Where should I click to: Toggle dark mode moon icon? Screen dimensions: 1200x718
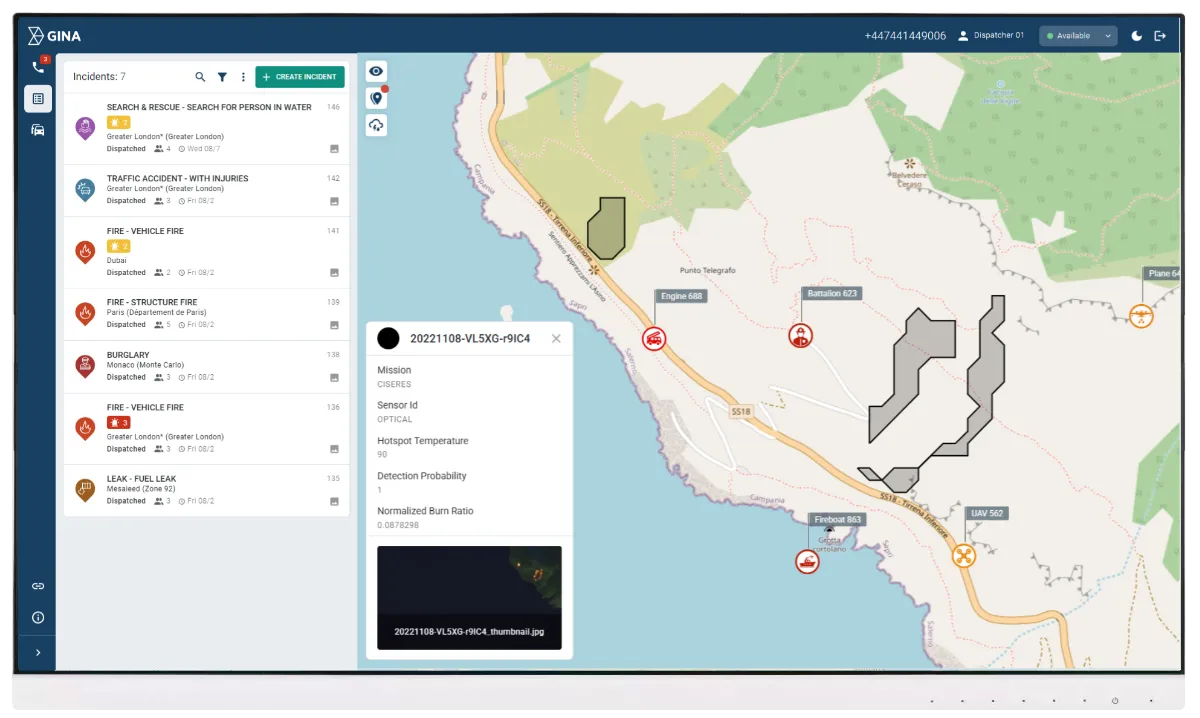pyautogui.click(x=1136, y=36)
